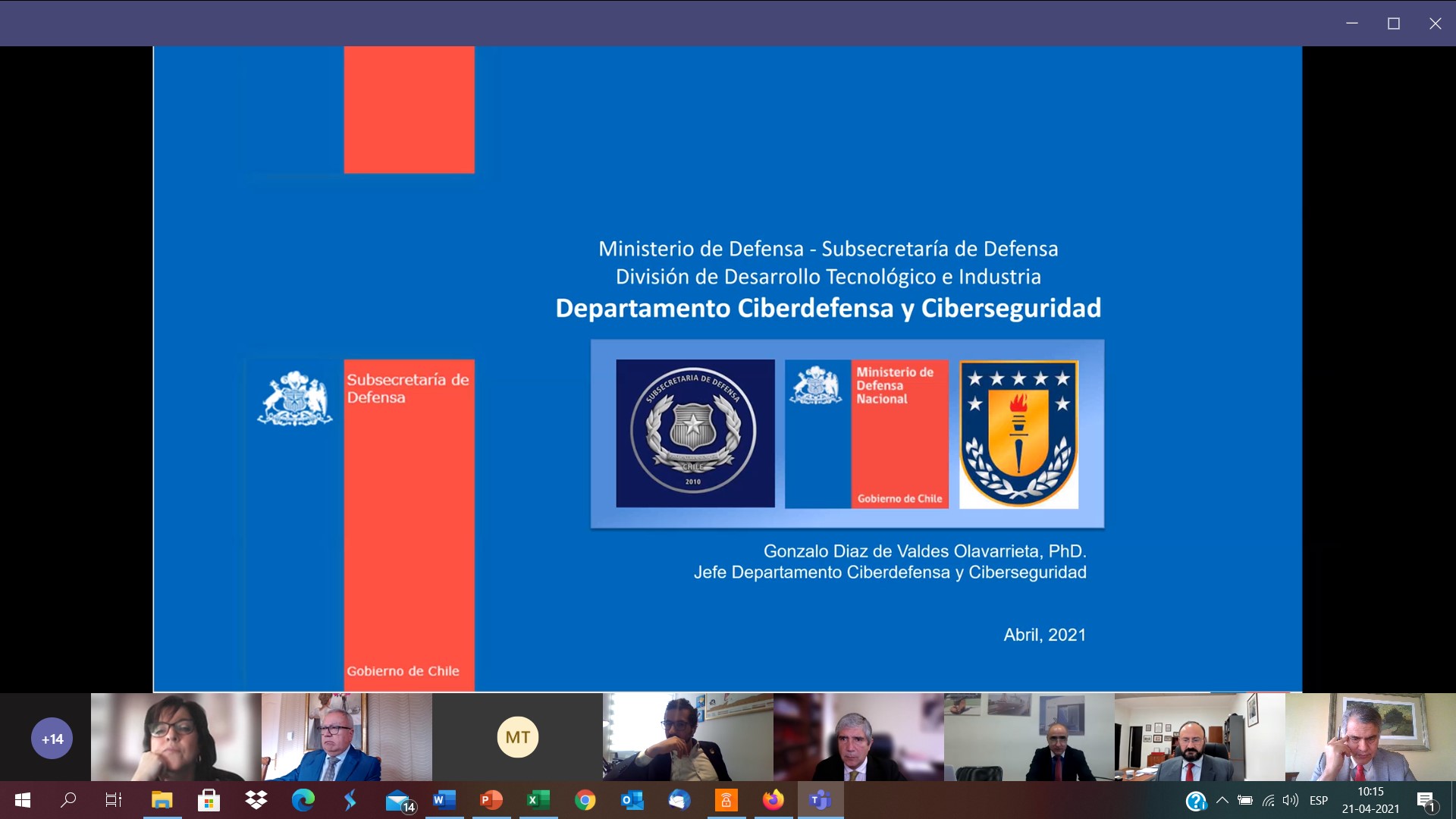This screenshot has width=1456, height=819.
Task: Show the +14 additional participants
Action: [52, 739]
